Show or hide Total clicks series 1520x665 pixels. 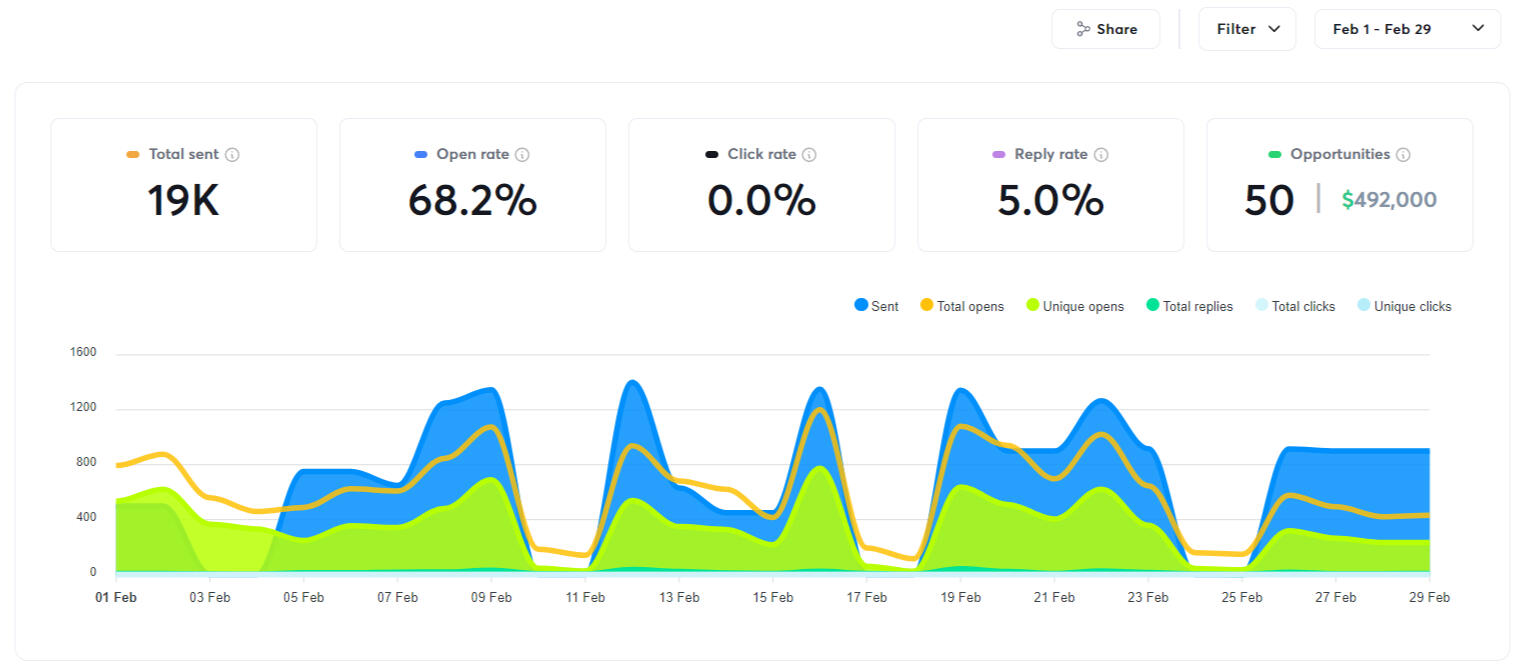(x=1294, y=306)
